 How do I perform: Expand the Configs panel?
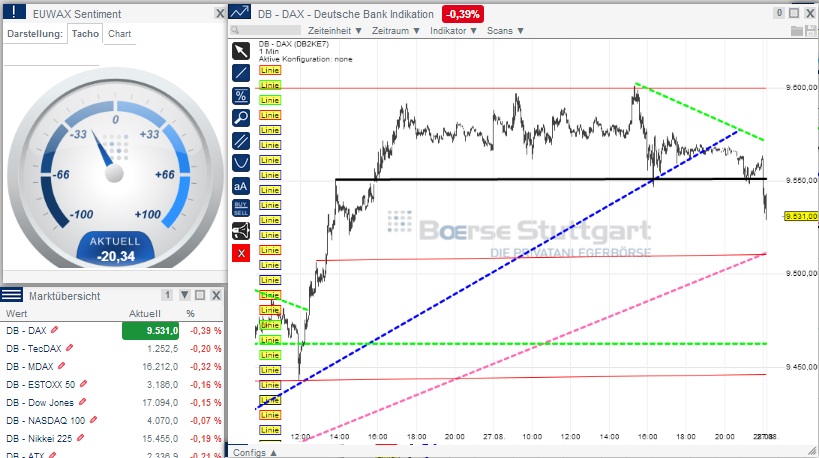(x=254, y=452)
